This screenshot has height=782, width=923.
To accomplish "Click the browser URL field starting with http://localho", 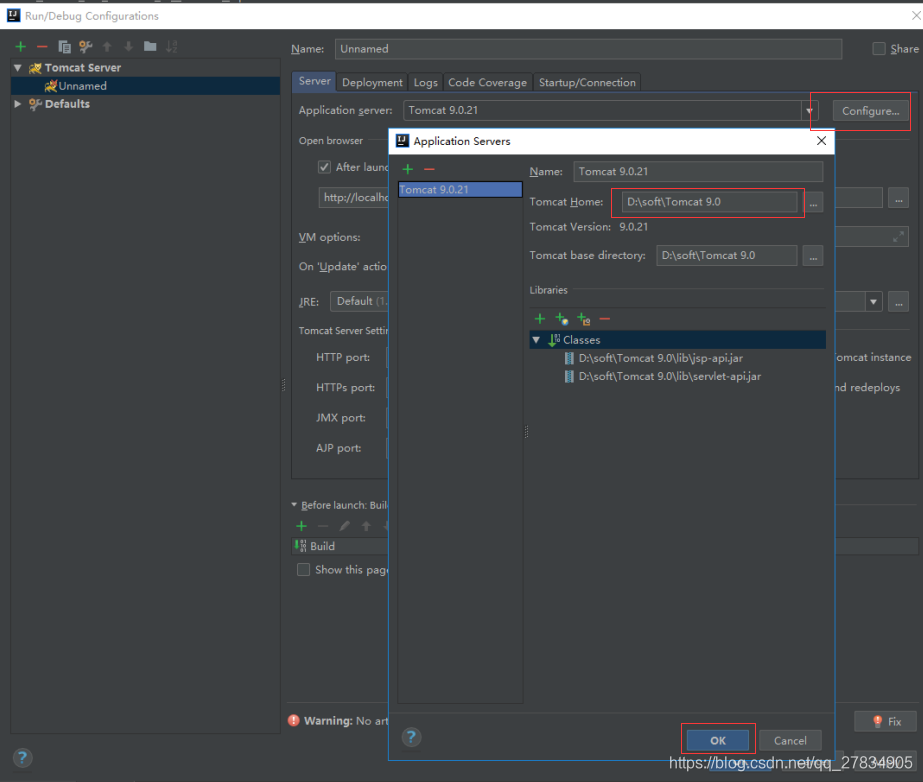I will [354, 197].
